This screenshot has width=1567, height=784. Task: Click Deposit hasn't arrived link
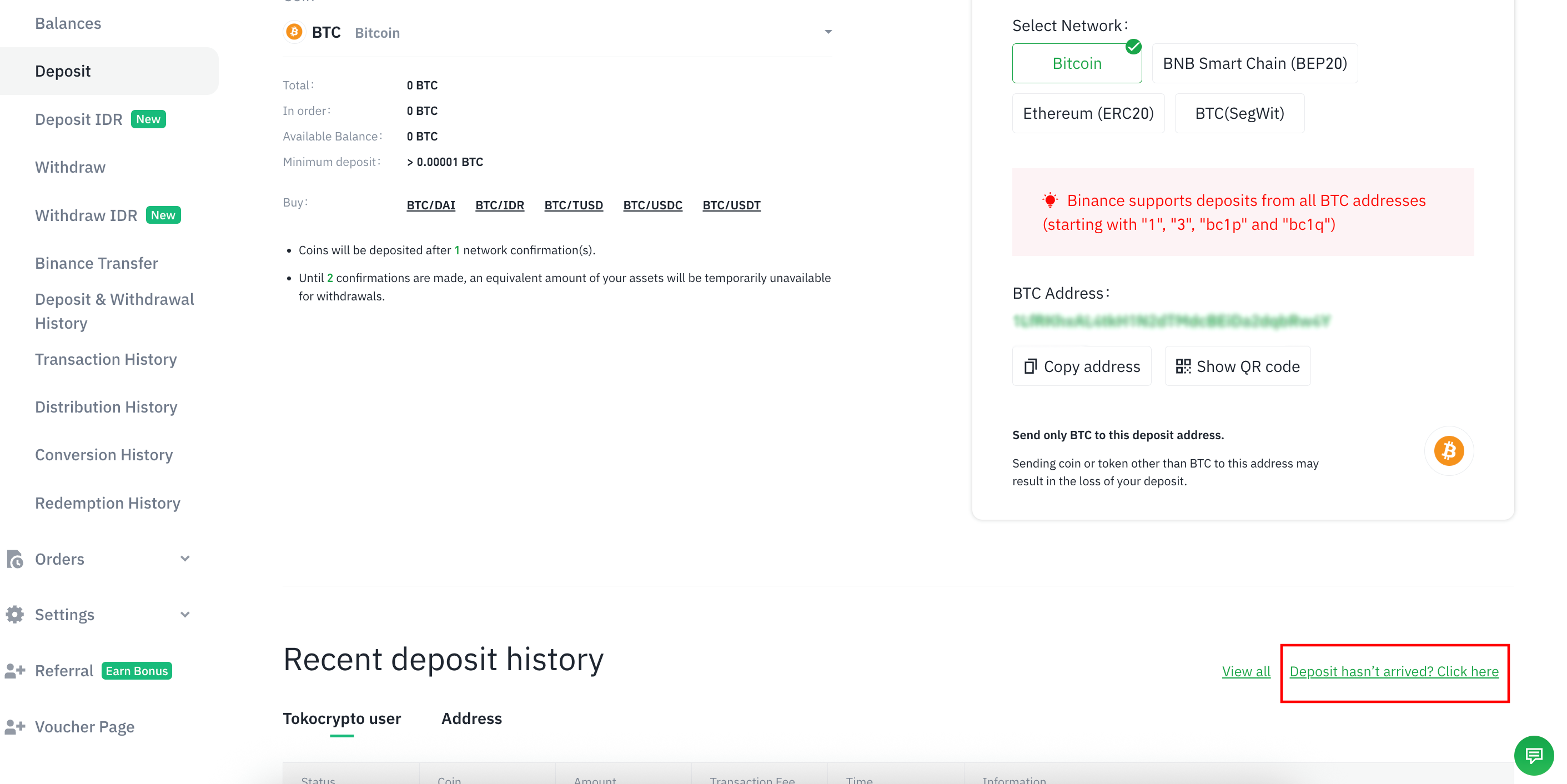tap(1394, 671)
